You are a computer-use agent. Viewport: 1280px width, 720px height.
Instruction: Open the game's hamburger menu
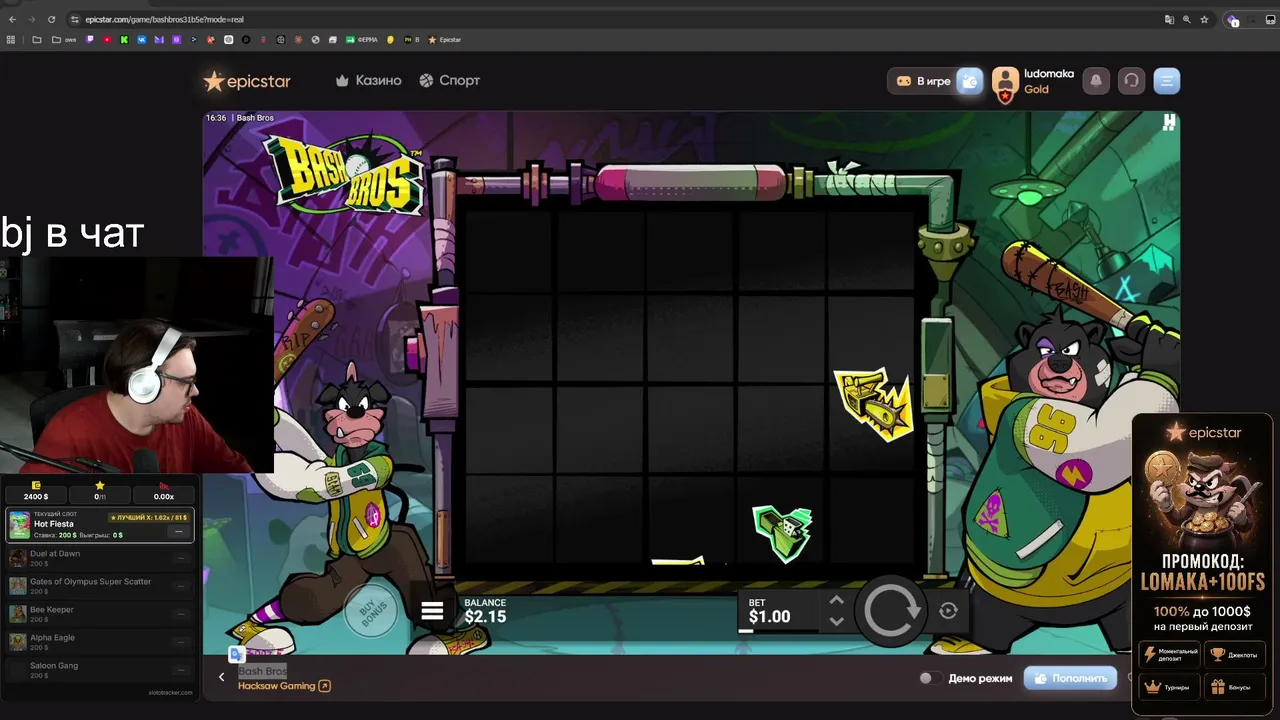pos(432,611)
